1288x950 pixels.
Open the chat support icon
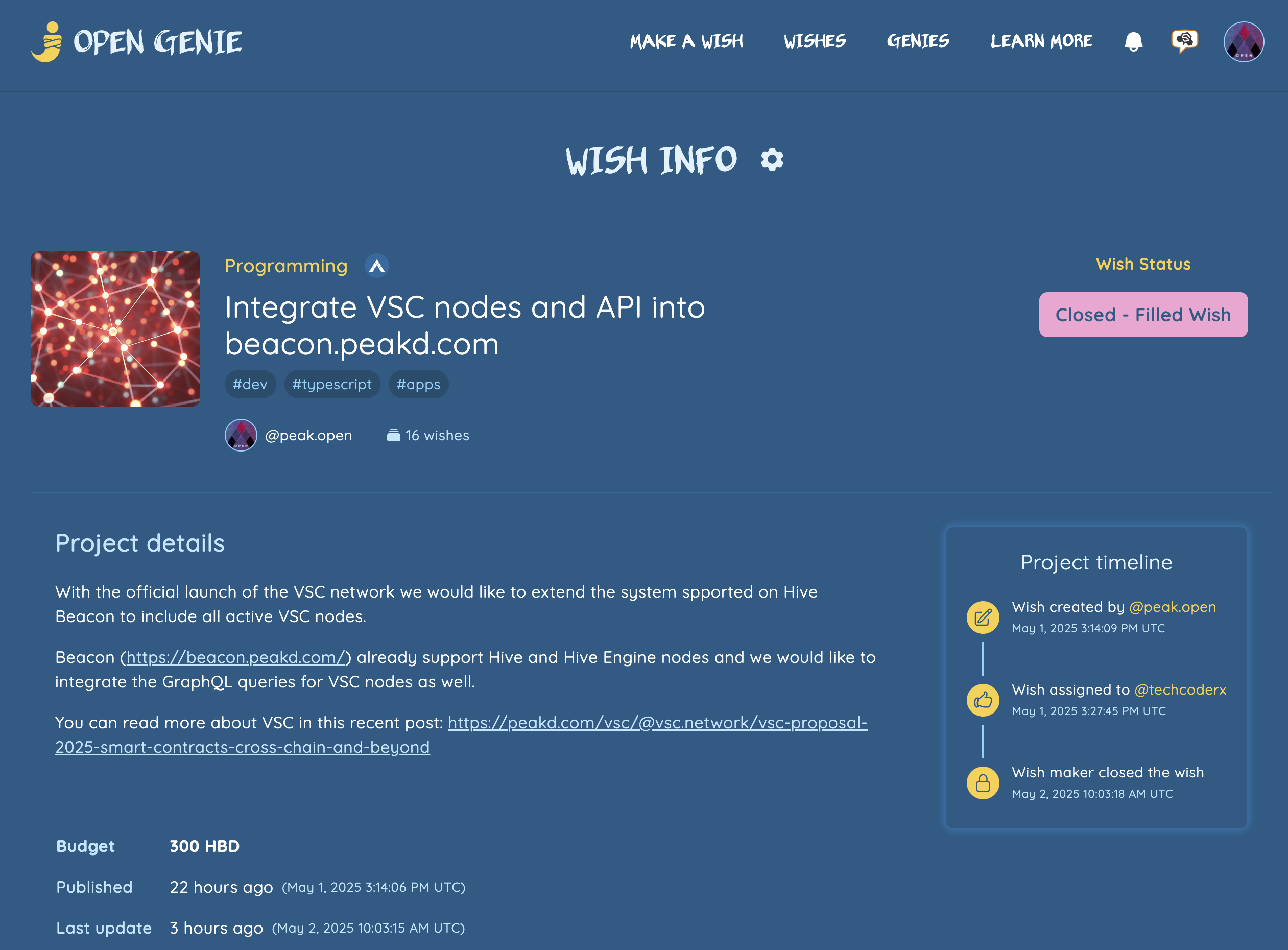click(x=1184, y=41)
